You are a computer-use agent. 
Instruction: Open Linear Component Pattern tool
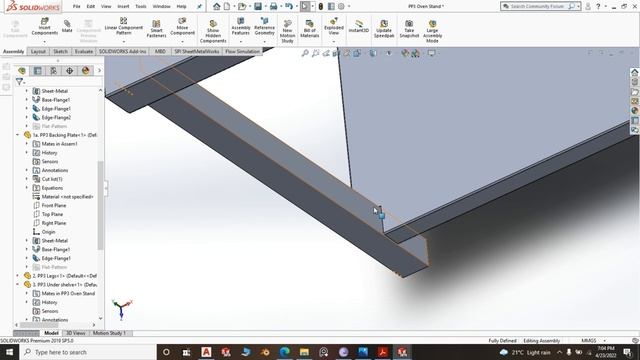click(x=124, y=26)
